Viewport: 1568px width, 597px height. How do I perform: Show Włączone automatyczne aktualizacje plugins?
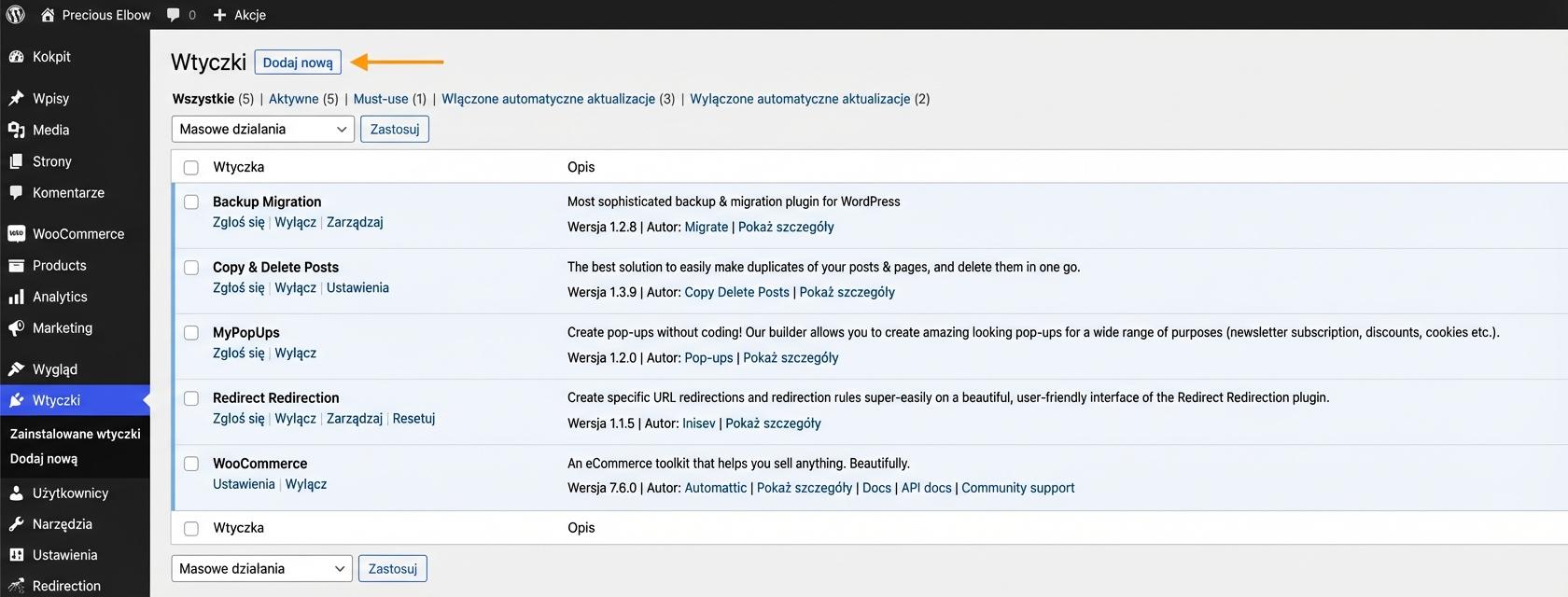[x=548, y=99]
